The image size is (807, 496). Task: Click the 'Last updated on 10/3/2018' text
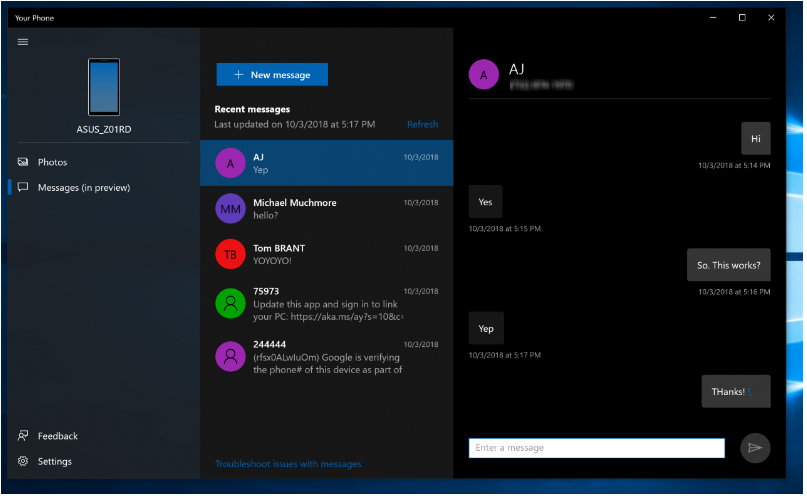(294, 125)
